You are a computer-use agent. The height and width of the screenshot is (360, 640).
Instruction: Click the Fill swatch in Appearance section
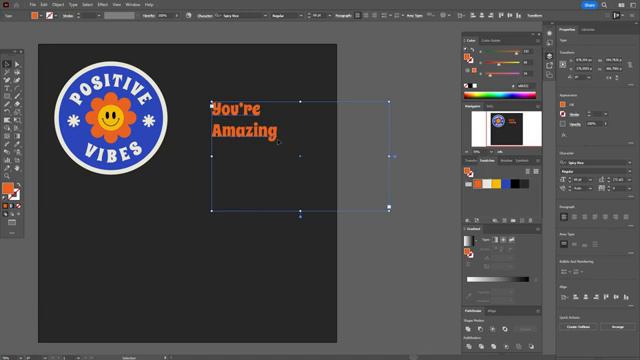563,104
